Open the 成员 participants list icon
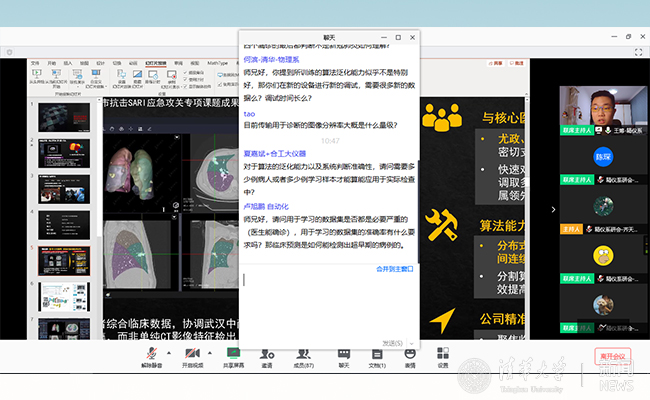Image resolution: width=650 pixels, height=400 pixels. point(302,354)
